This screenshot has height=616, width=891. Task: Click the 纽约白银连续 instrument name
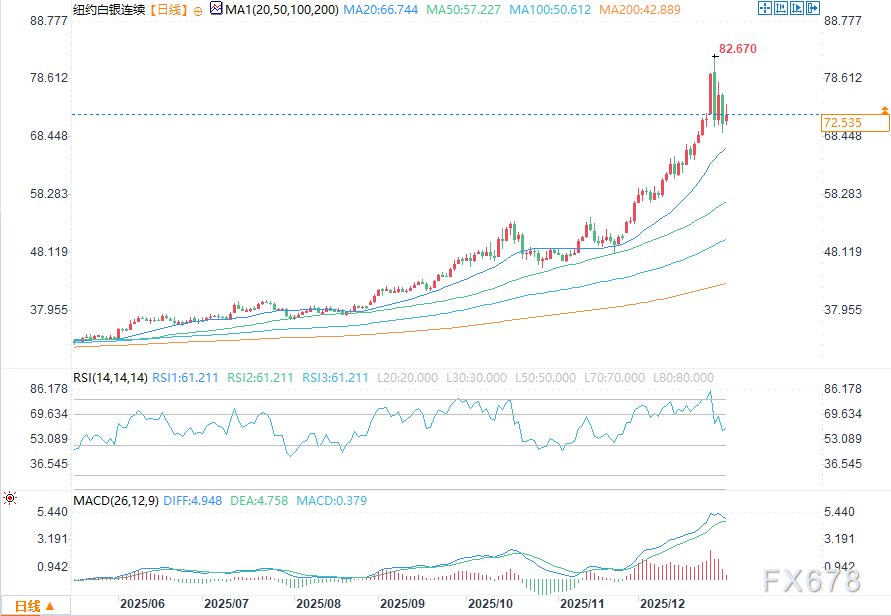[110, 9]
